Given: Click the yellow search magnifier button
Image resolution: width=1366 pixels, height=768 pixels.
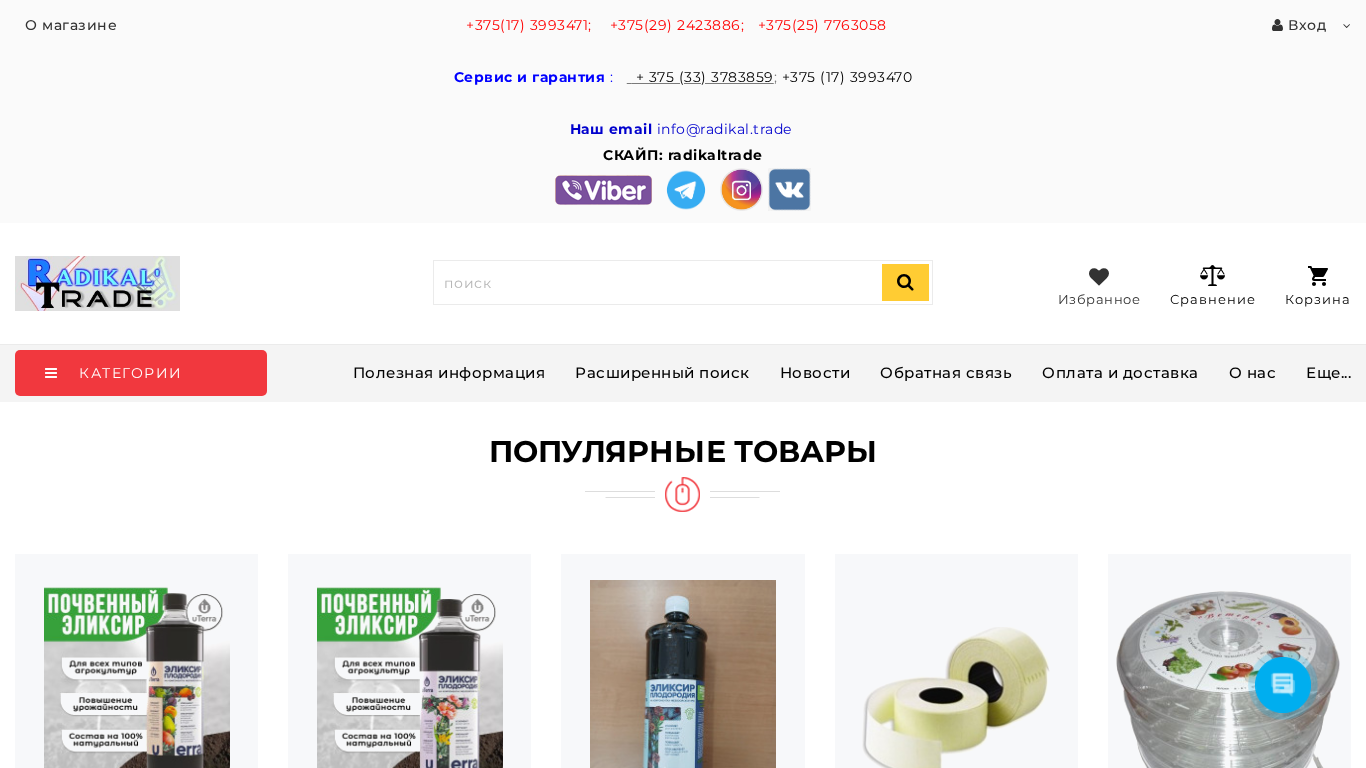Looking at the screenshot, I should pos(905,283).
